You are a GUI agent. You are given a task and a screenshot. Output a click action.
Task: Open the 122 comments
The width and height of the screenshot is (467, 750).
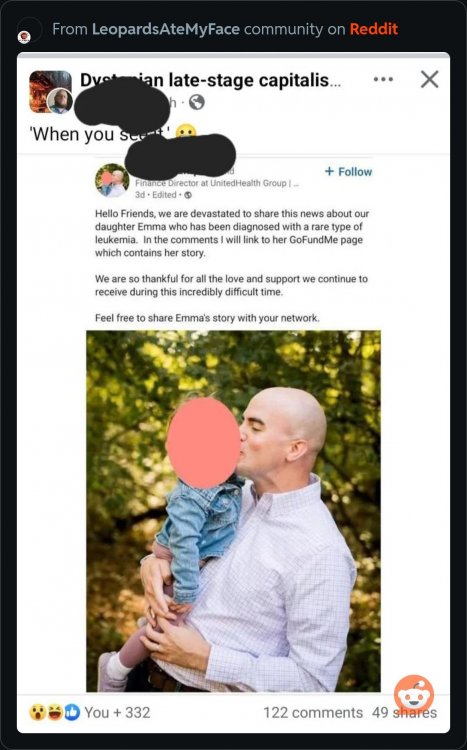313,713
